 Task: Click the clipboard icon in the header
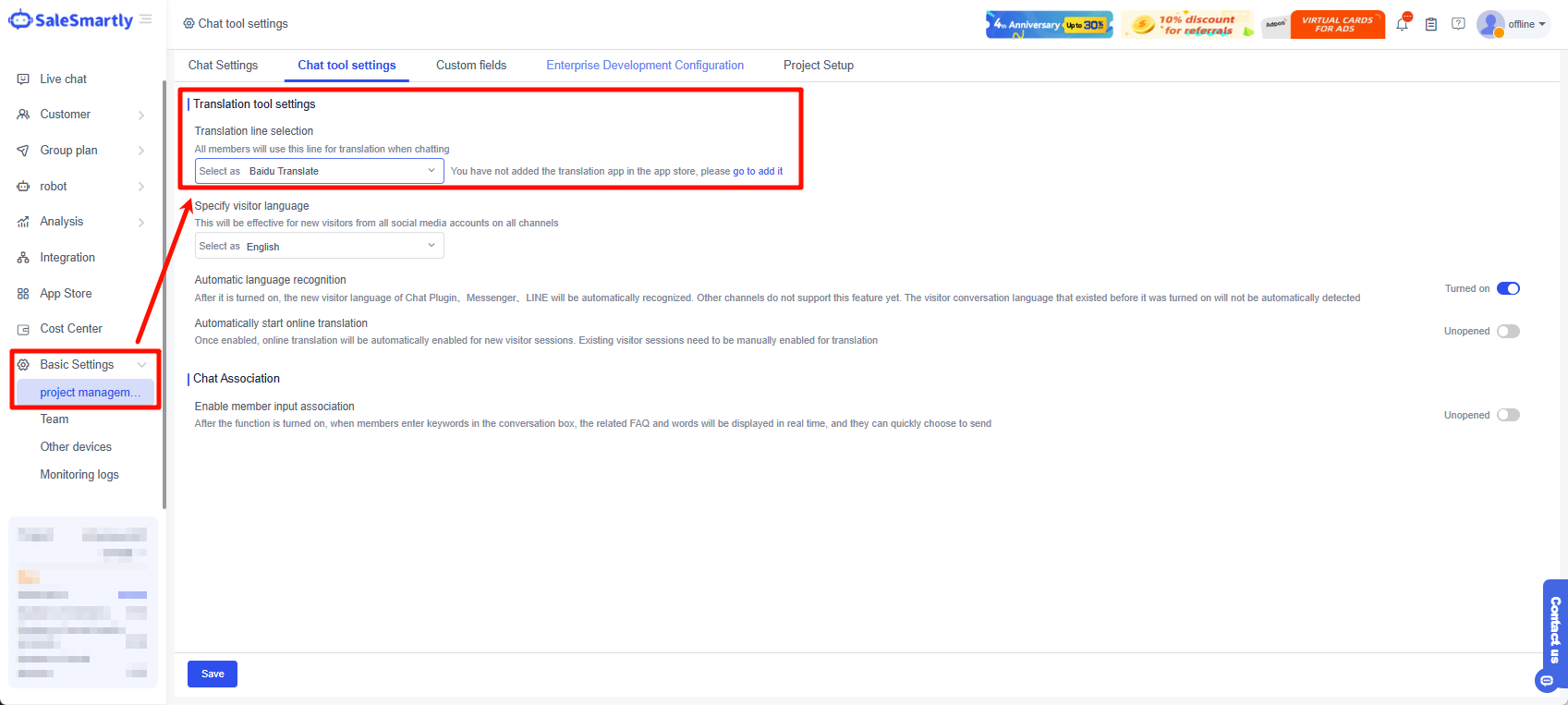(1430, 24)
